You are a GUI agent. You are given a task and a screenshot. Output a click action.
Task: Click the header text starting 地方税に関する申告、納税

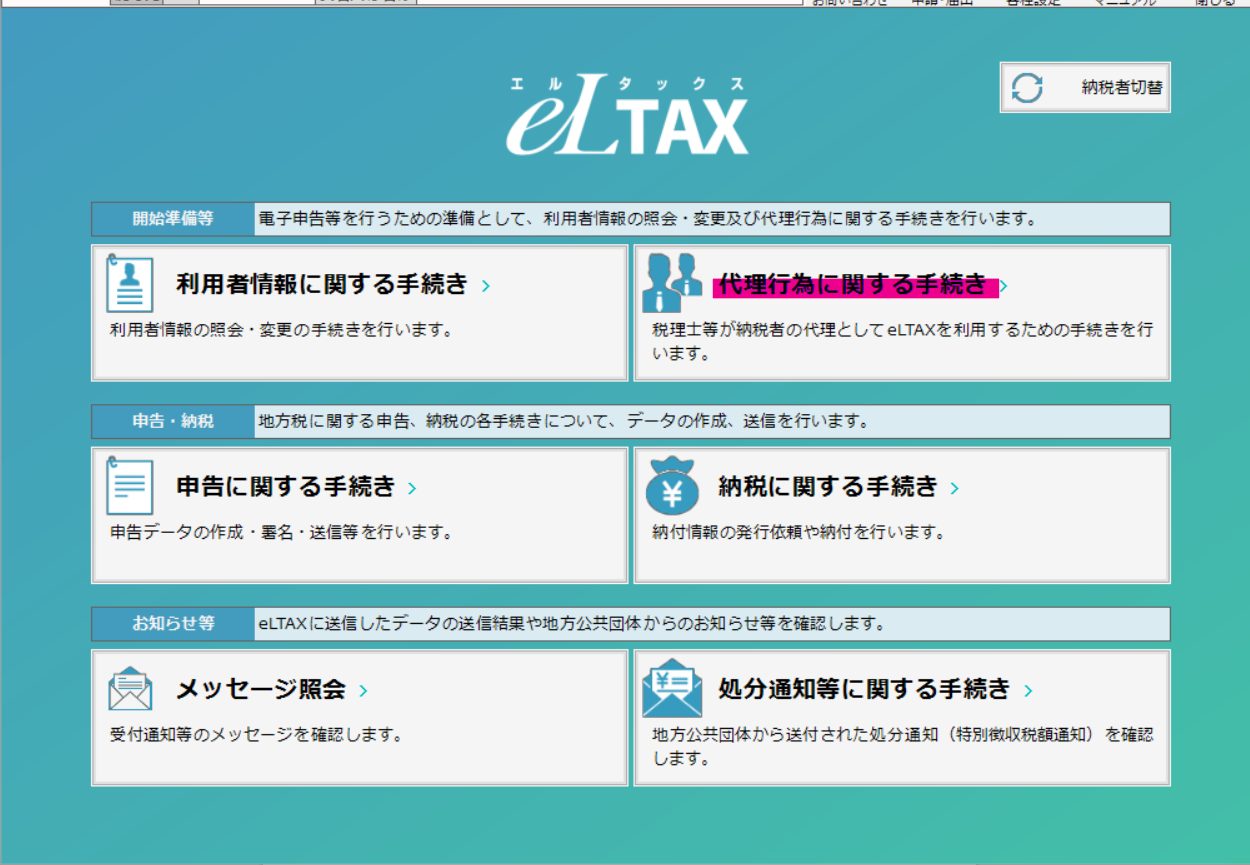(564, 421)
